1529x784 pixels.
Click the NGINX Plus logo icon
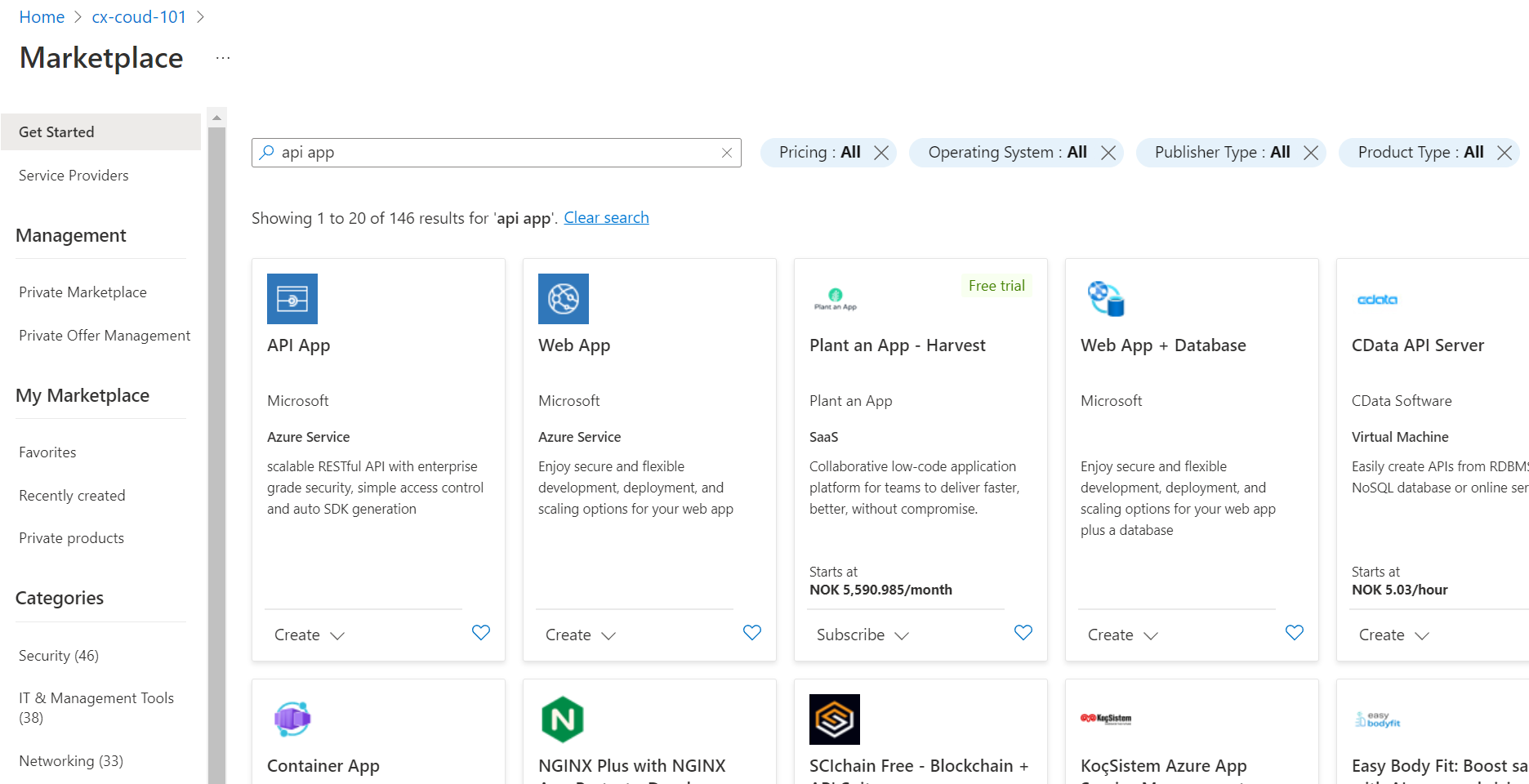[563, 719]
